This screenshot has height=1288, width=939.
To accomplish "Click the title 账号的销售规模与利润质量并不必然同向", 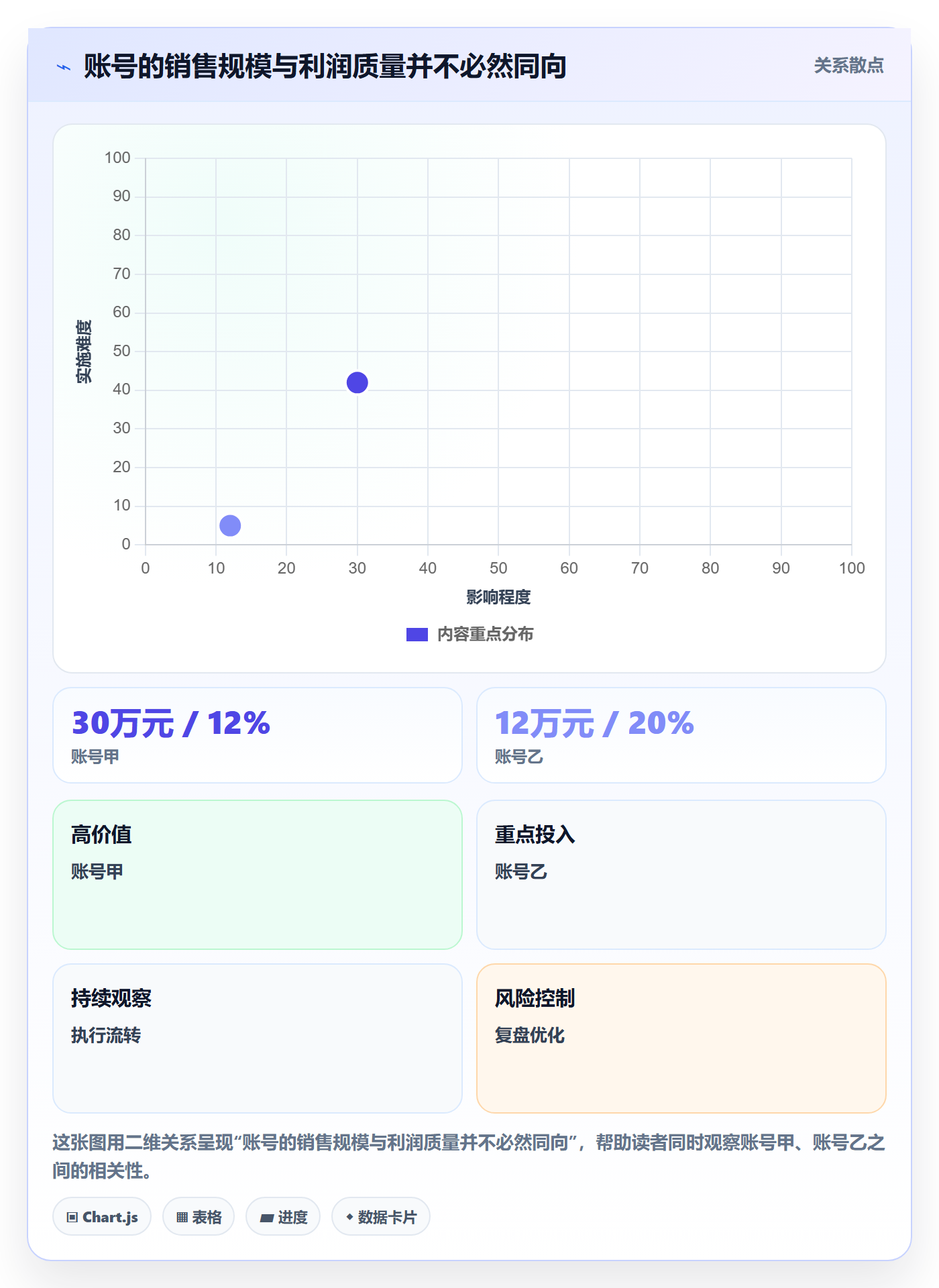I will click(x=325, y=66).
